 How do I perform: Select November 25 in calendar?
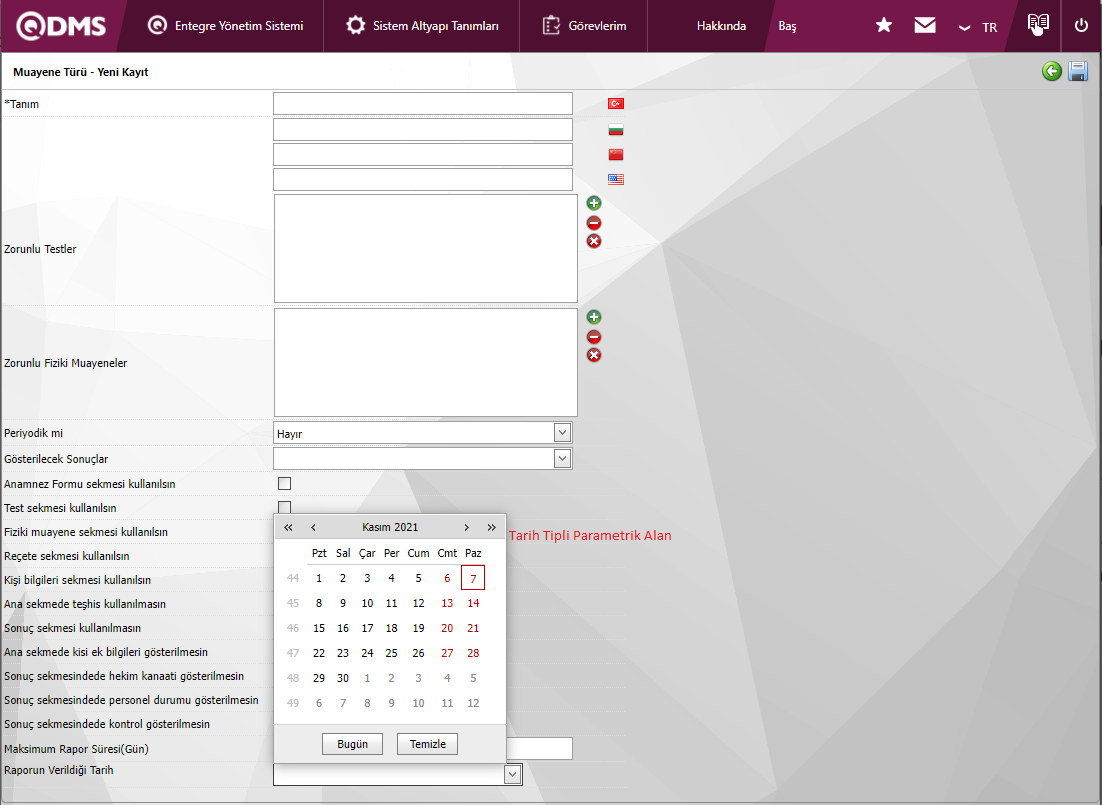pos(391,653)
